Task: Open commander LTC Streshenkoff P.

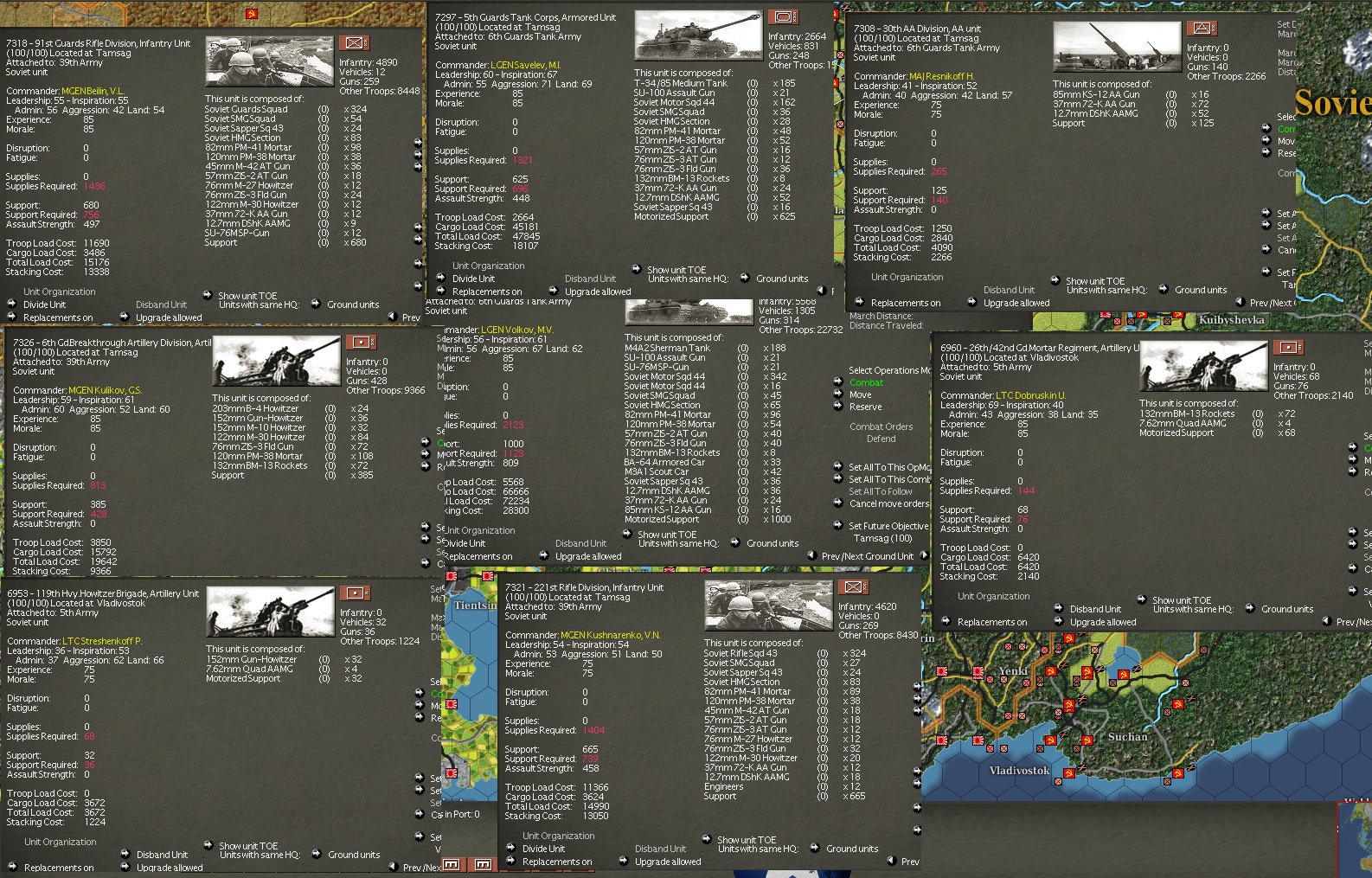Action: coord(102,641)
